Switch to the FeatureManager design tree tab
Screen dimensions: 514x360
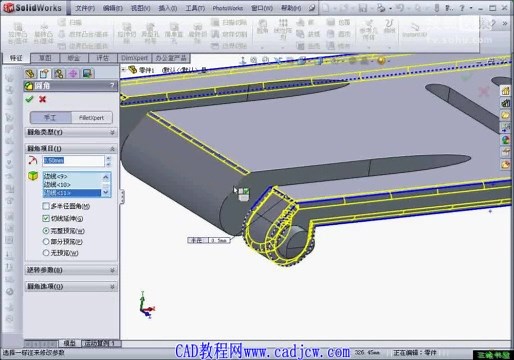(30, 73)
